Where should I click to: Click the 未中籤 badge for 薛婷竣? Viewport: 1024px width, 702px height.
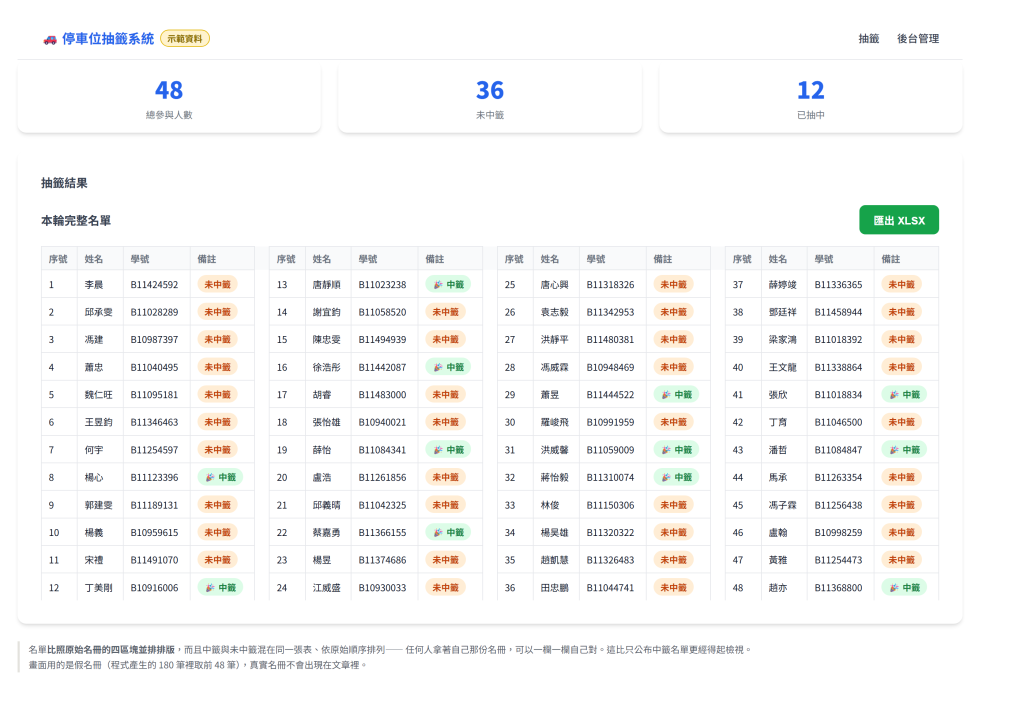coord(901,285)
